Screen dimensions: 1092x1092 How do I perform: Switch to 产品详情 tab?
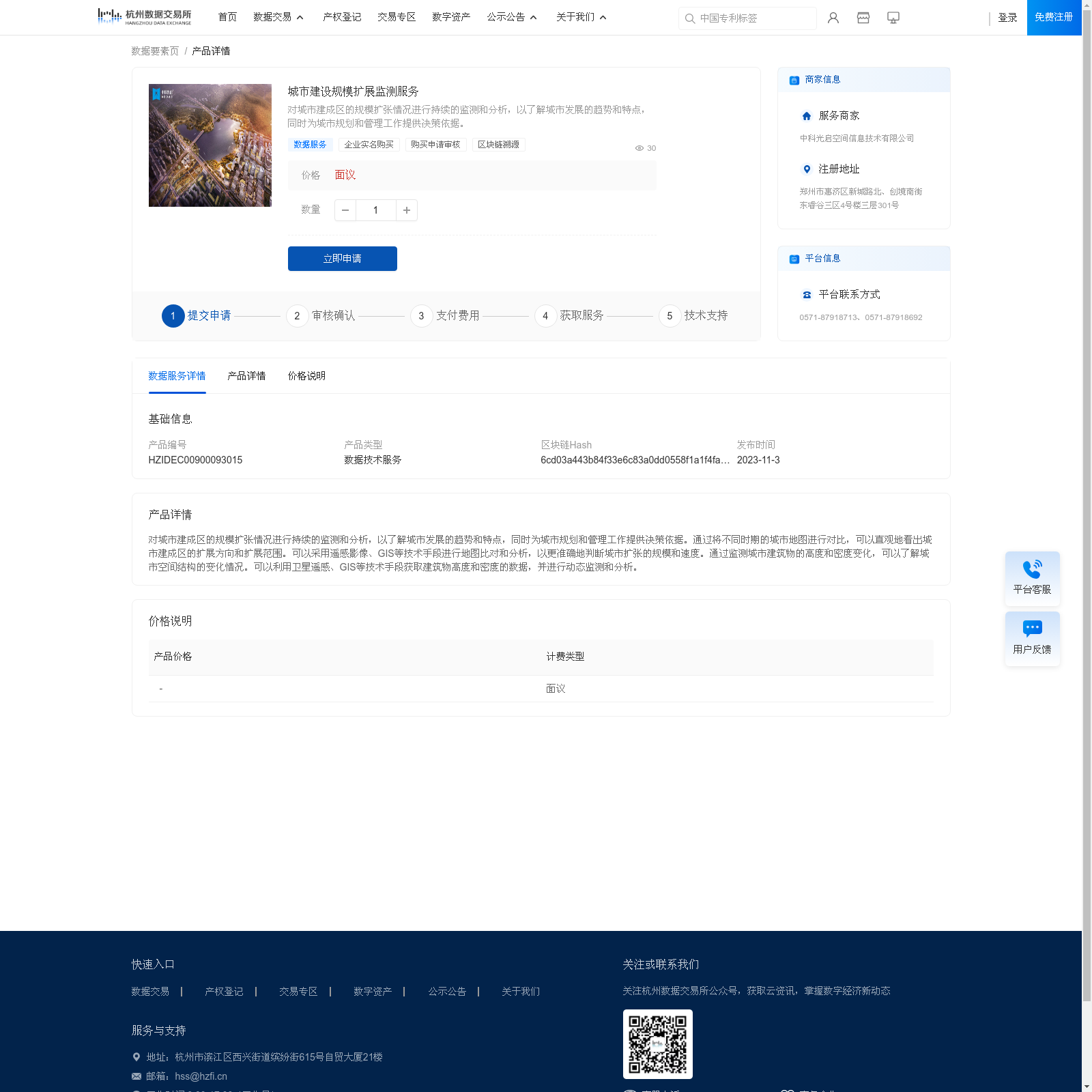246,376
